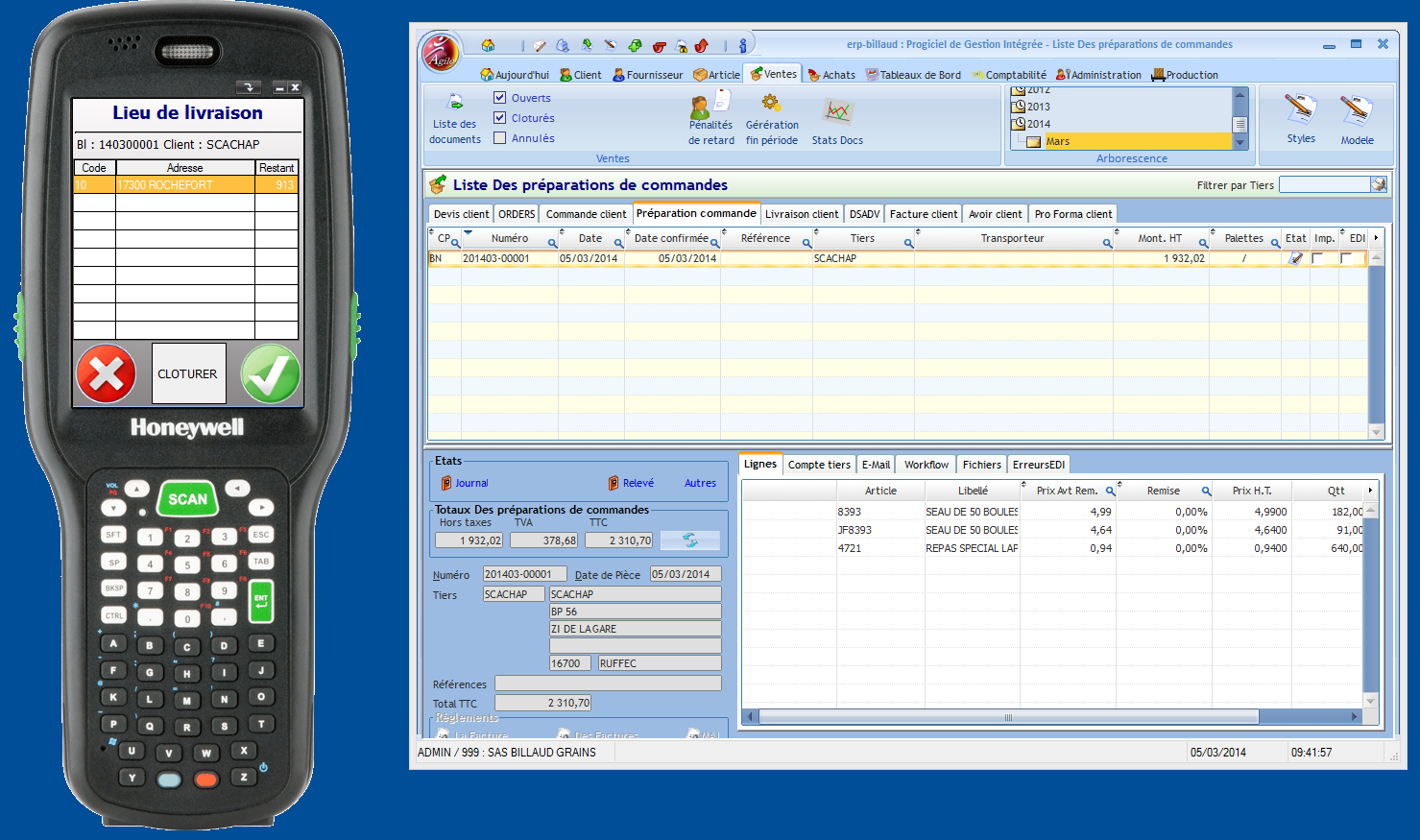Click the search icon in Mont. HT header
Image resolution: width=1420 pixels, height=840 pixels.
[x=1203, y=243]
